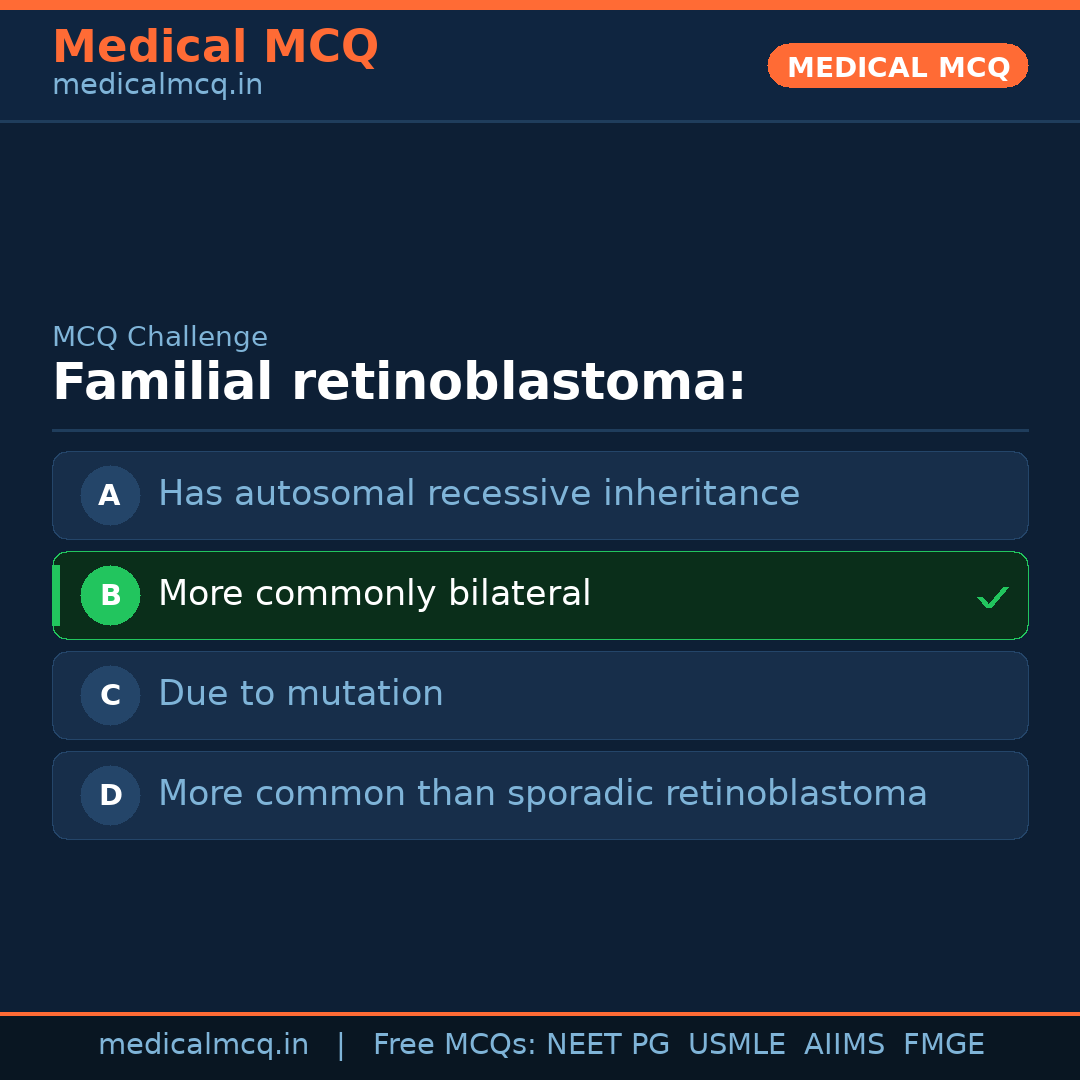Image resolution: width=1080 pixels, height=1080 pixels.
Task: Select answer "More commonly bilateral"
Action: click(375, 594)
